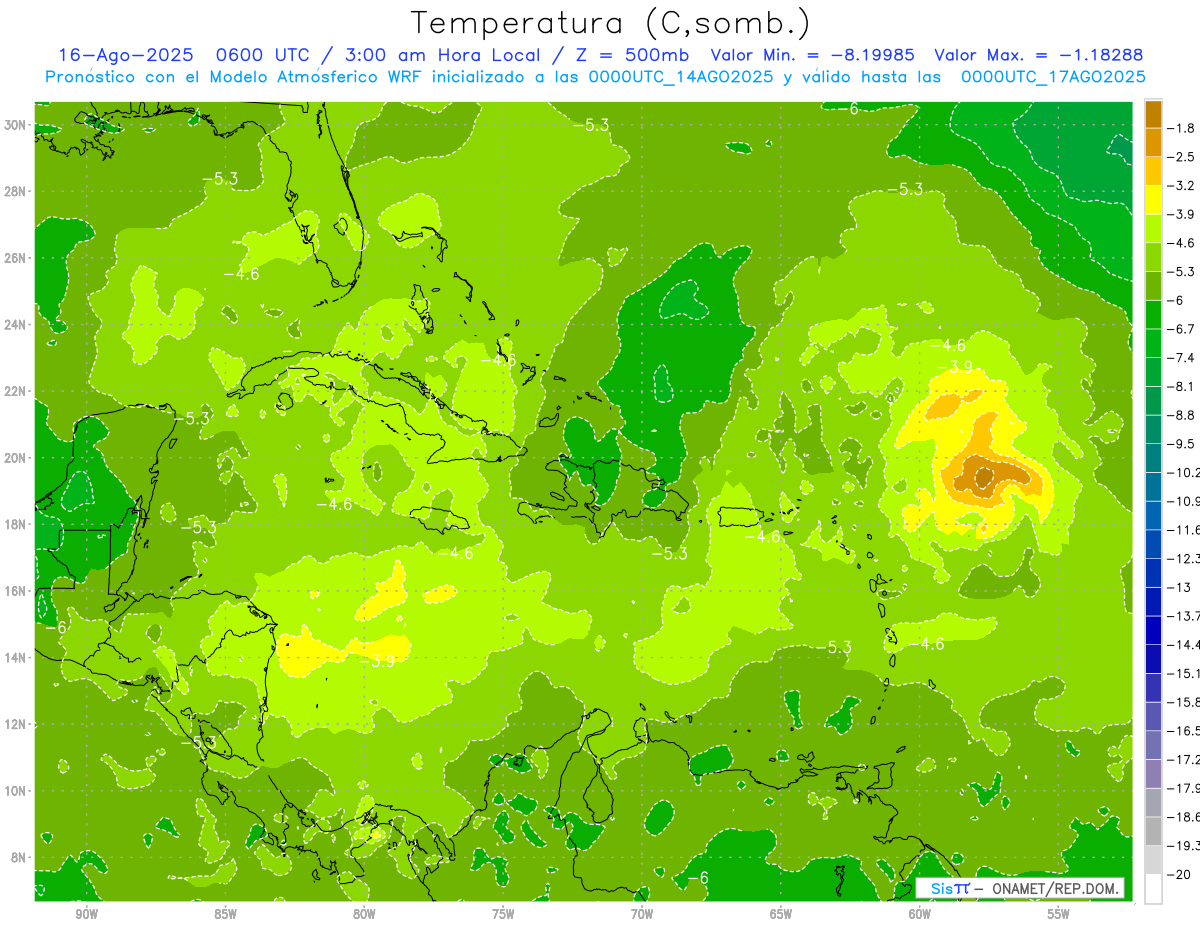
Task: Click the '60W' longitude axis label
Action: (x=920, y=915)
